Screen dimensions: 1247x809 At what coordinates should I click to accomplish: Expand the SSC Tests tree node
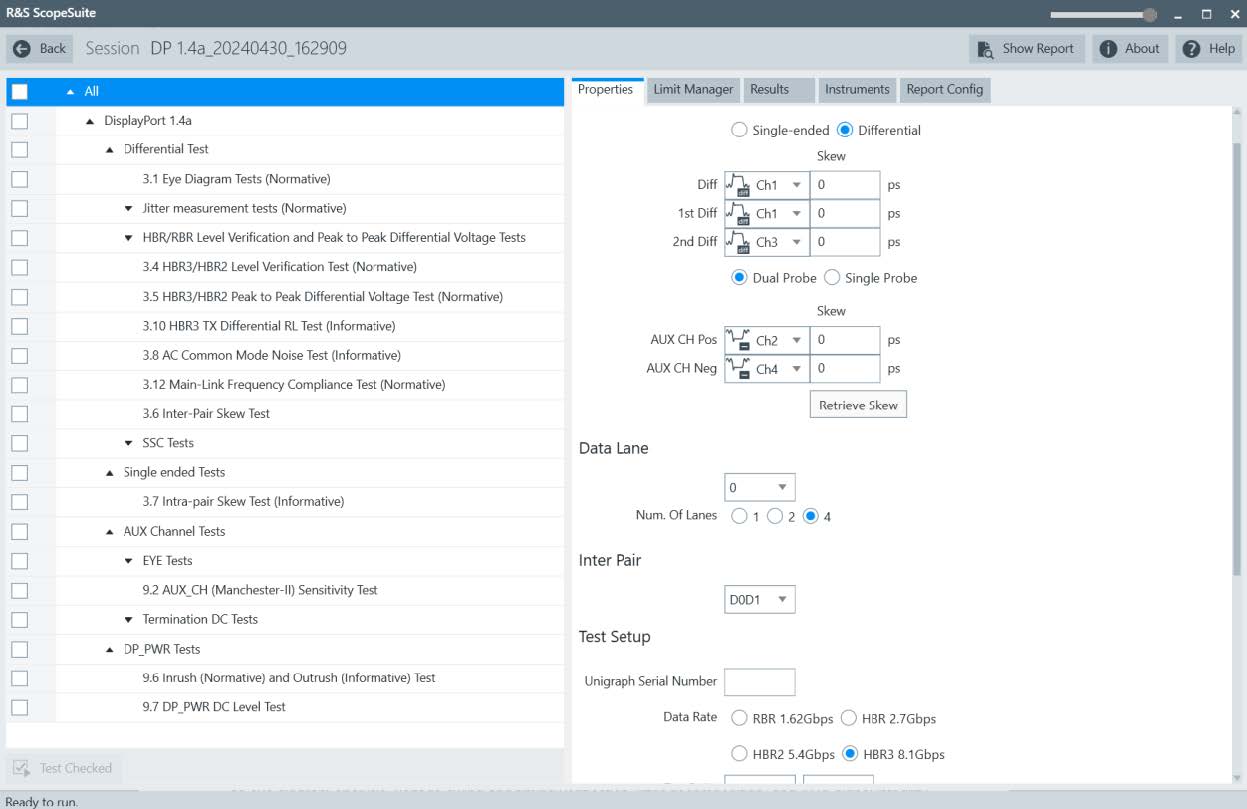[x=129, y=443]
